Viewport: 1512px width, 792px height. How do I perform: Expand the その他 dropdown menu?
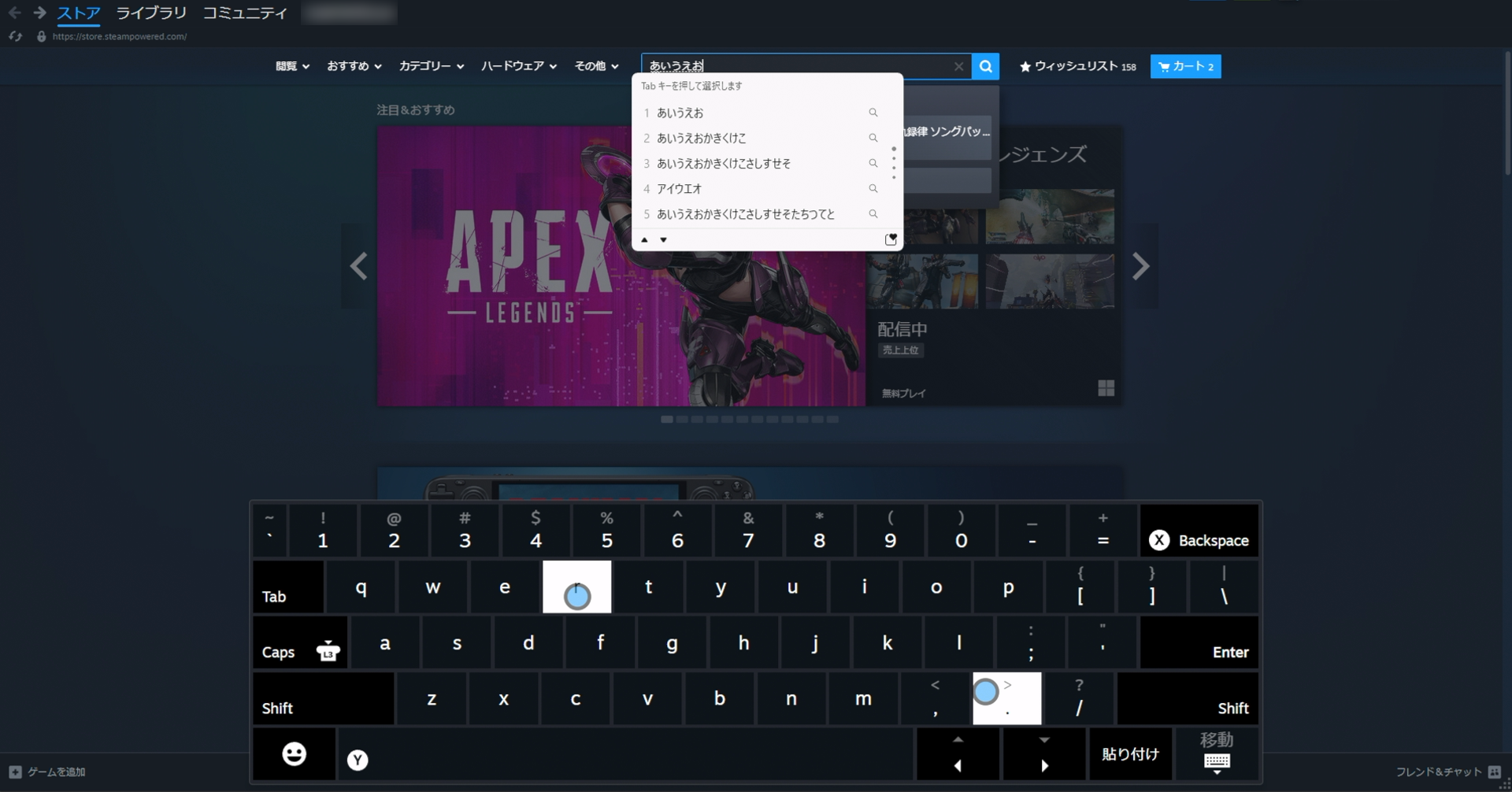596,66
